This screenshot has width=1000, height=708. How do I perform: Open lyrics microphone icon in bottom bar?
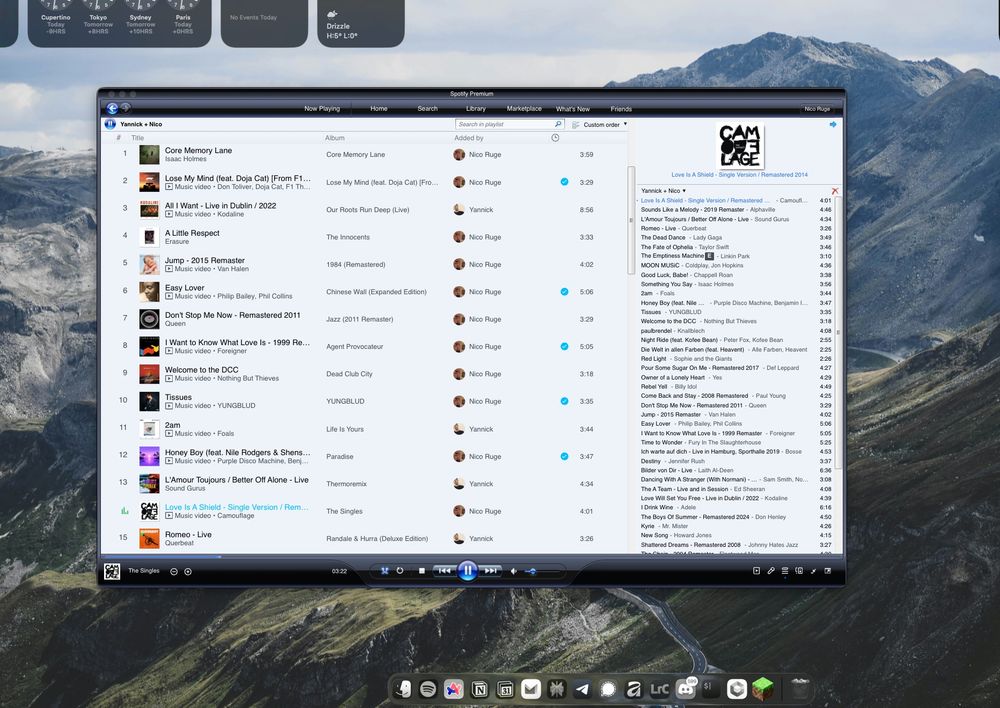pos(771,571)
